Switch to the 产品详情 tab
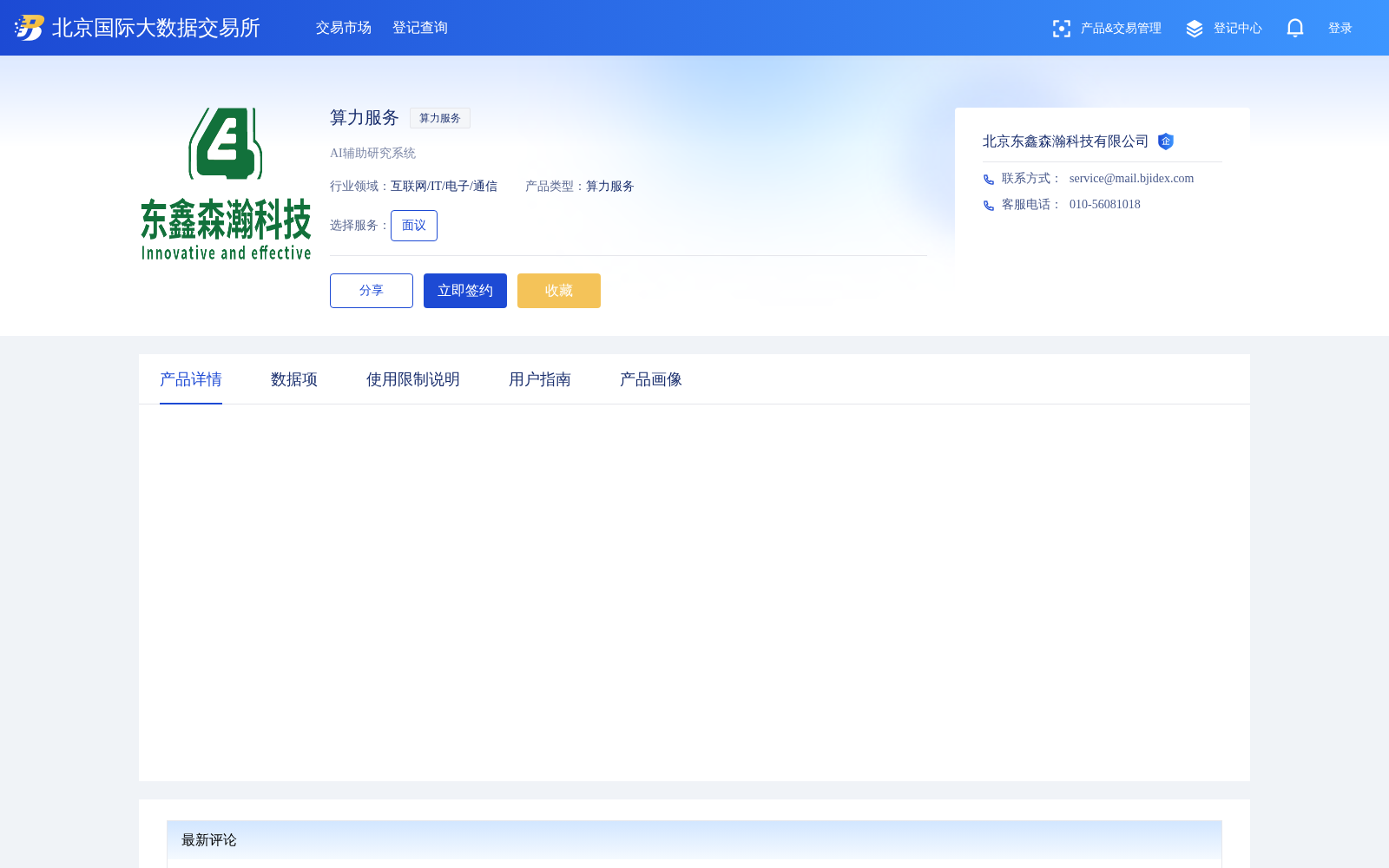 coord(191,379)
